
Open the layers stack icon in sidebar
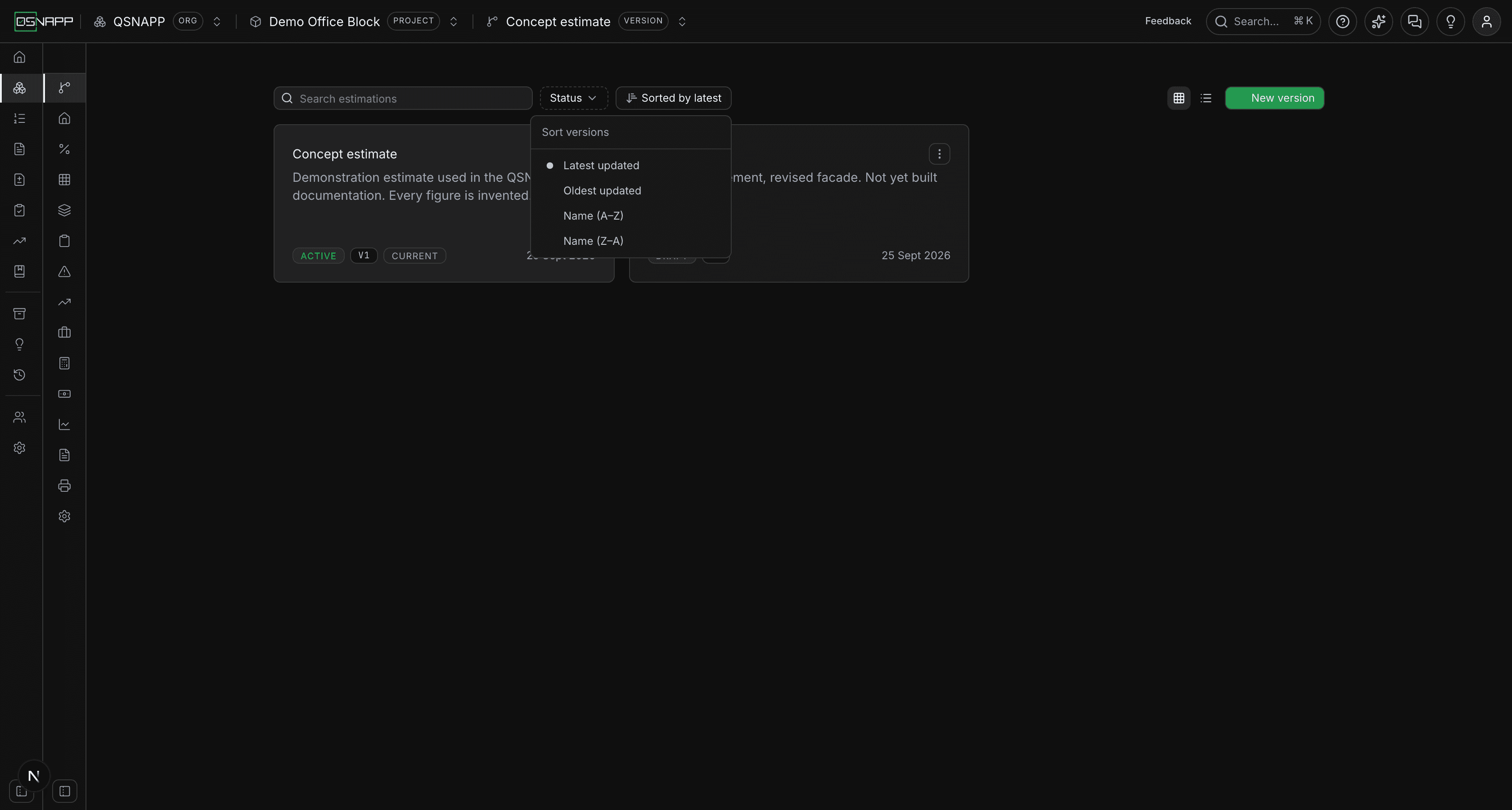pyautogui.click(x=64, y=210)
